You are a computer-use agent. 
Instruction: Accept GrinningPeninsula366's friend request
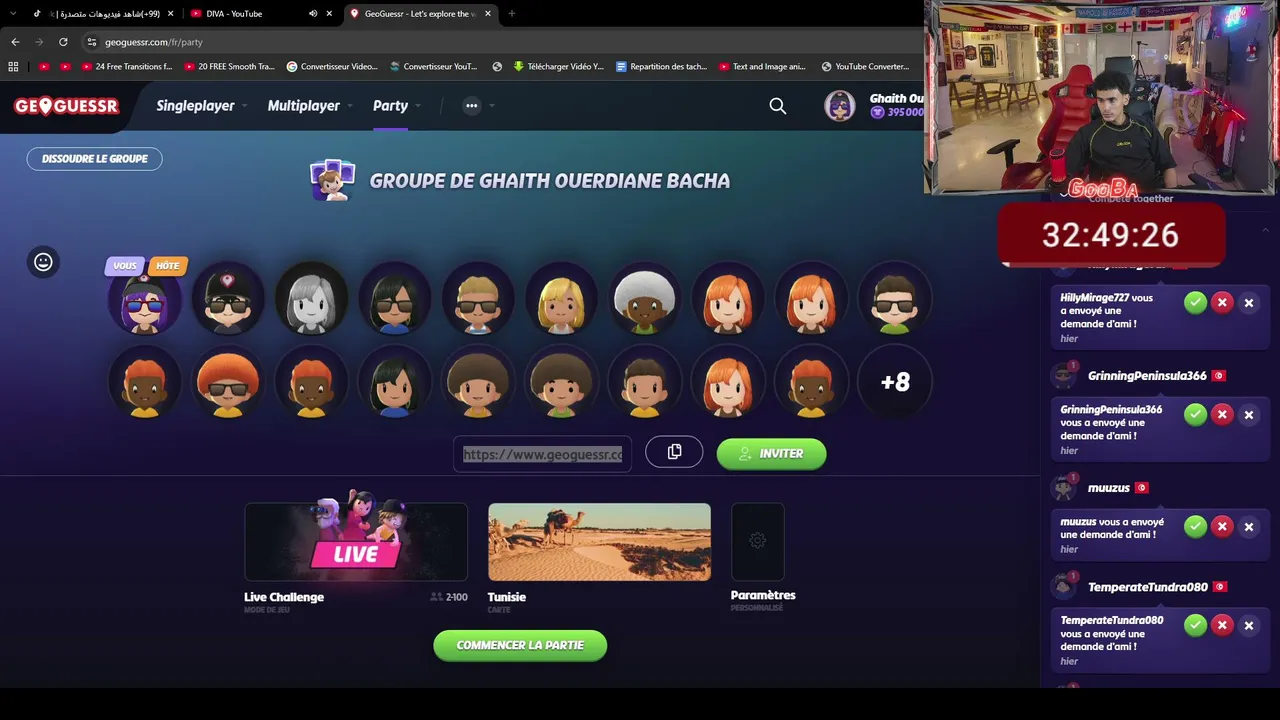tap(1195, 414)
